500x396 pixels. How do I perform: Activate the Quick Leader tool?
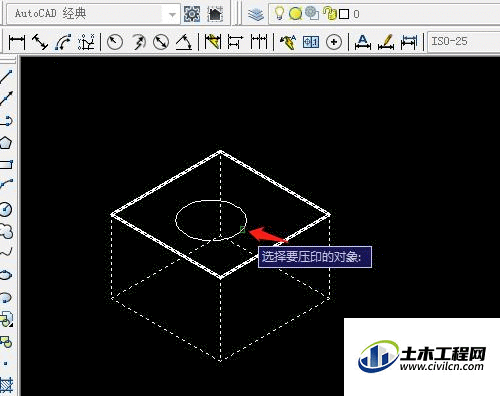pyautogui.click(x=288, y=42)
